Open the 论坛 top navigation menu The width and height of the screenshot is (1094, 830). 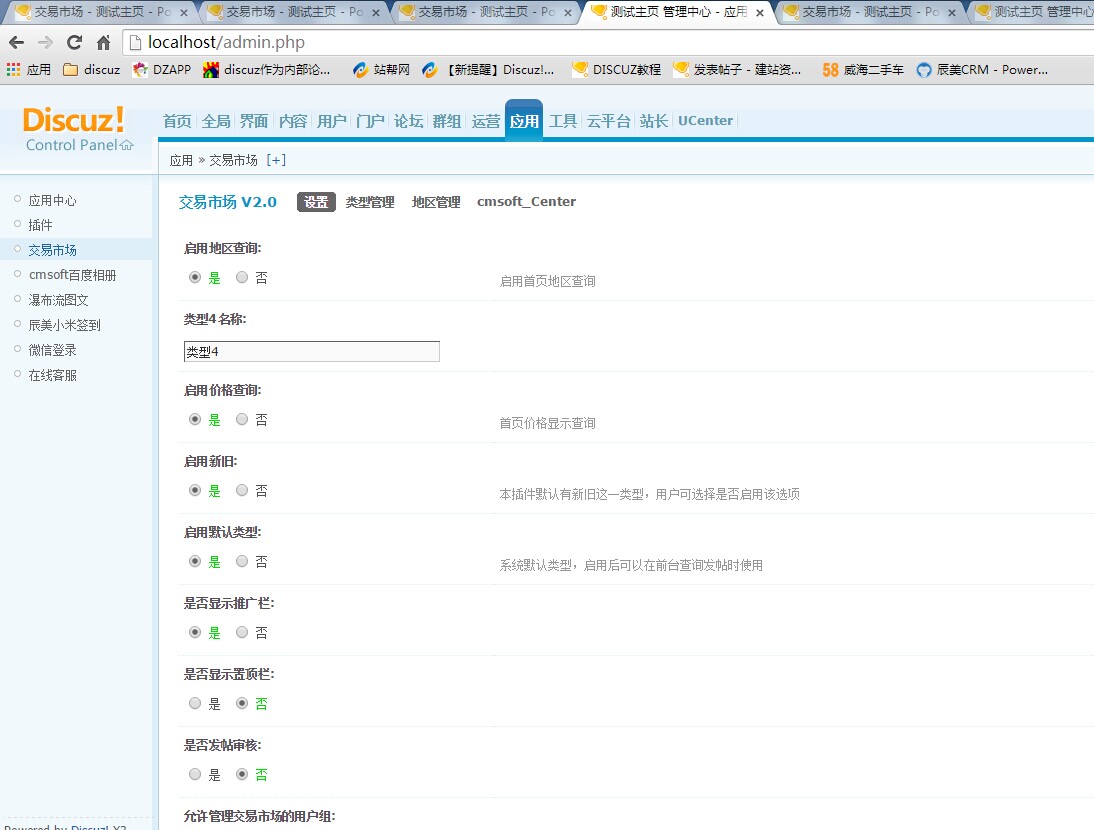pos(408,121)
